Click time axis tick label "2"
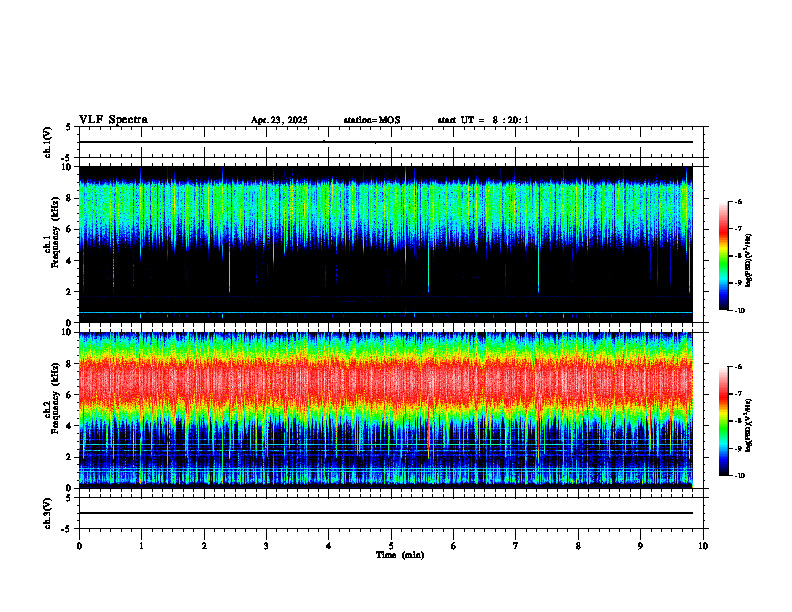The image size is (792, 612). click(x=204, y=546)
